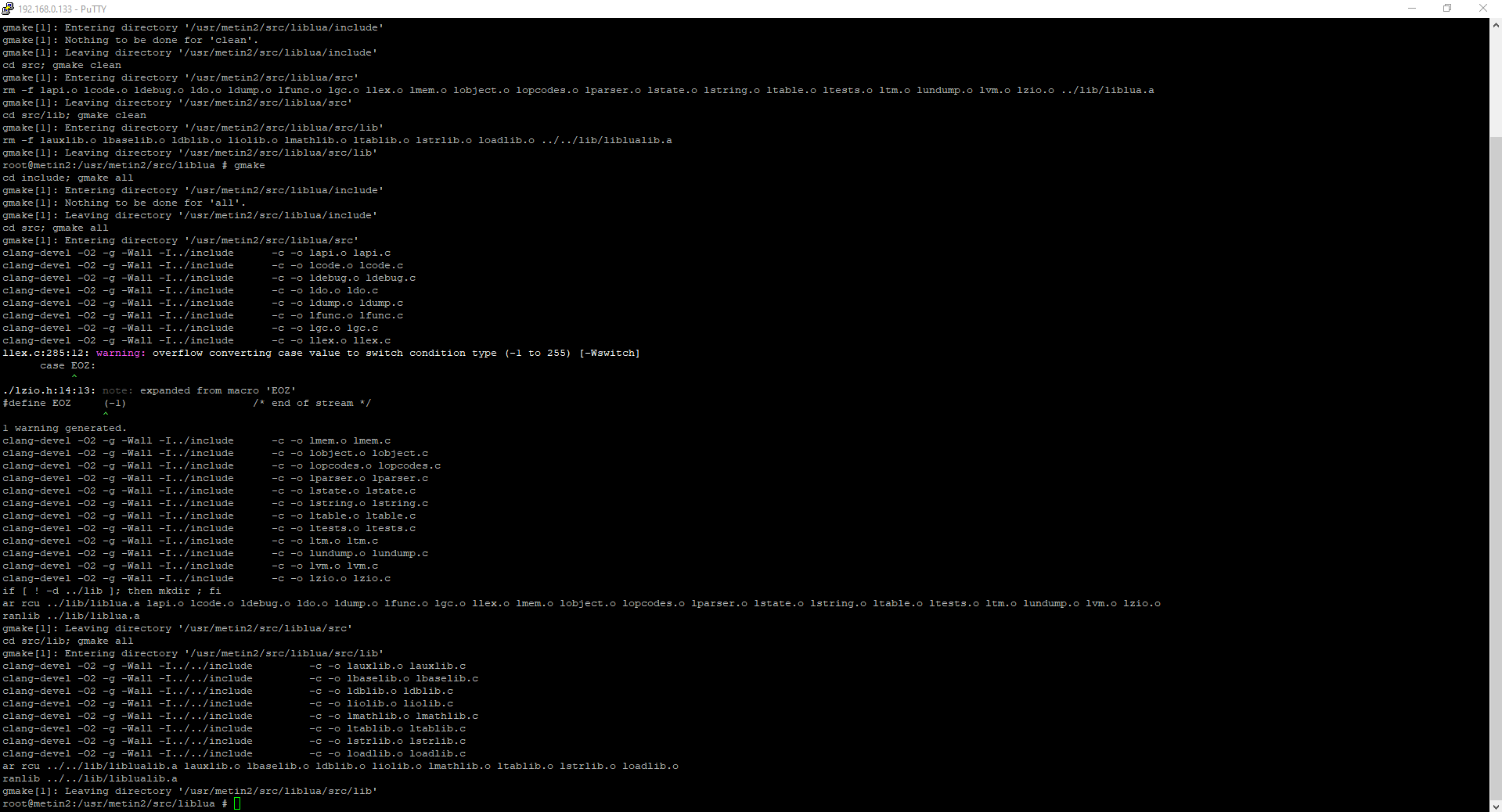Click the scrollbar down arrow
1502x812 pixels.
(x=1495, y=805)
